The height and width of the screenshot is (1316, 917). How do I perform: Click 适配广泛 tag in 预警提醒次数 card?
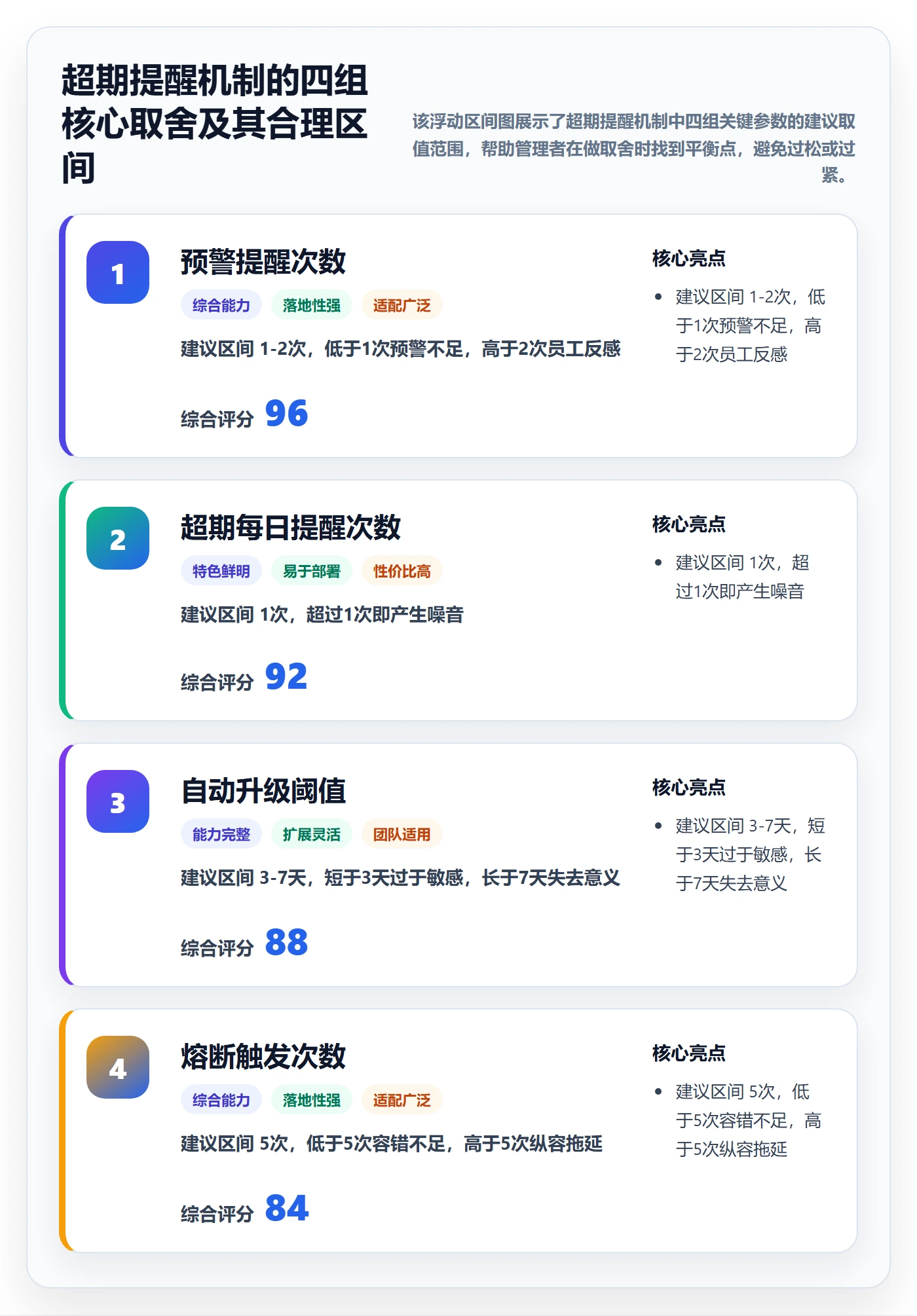pyautogui.click(x=402, y=305)
